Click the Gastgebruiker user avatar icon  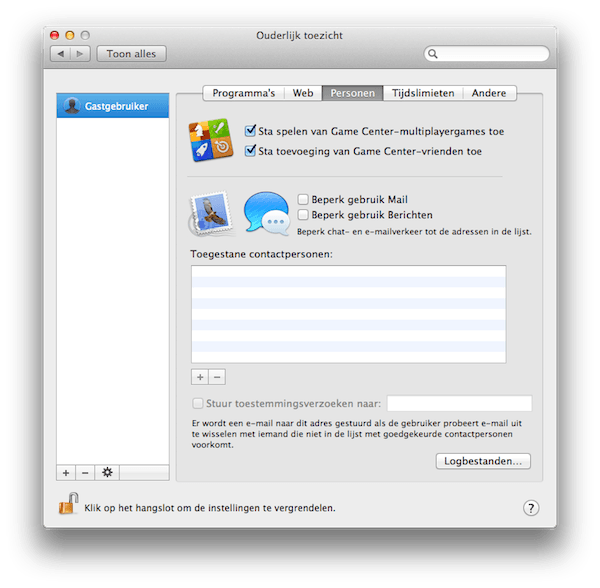[x=72, y=106]
